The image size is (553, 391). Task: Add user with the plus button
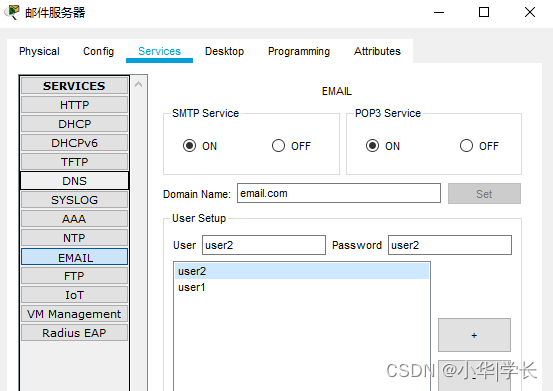tap(474, 335)
